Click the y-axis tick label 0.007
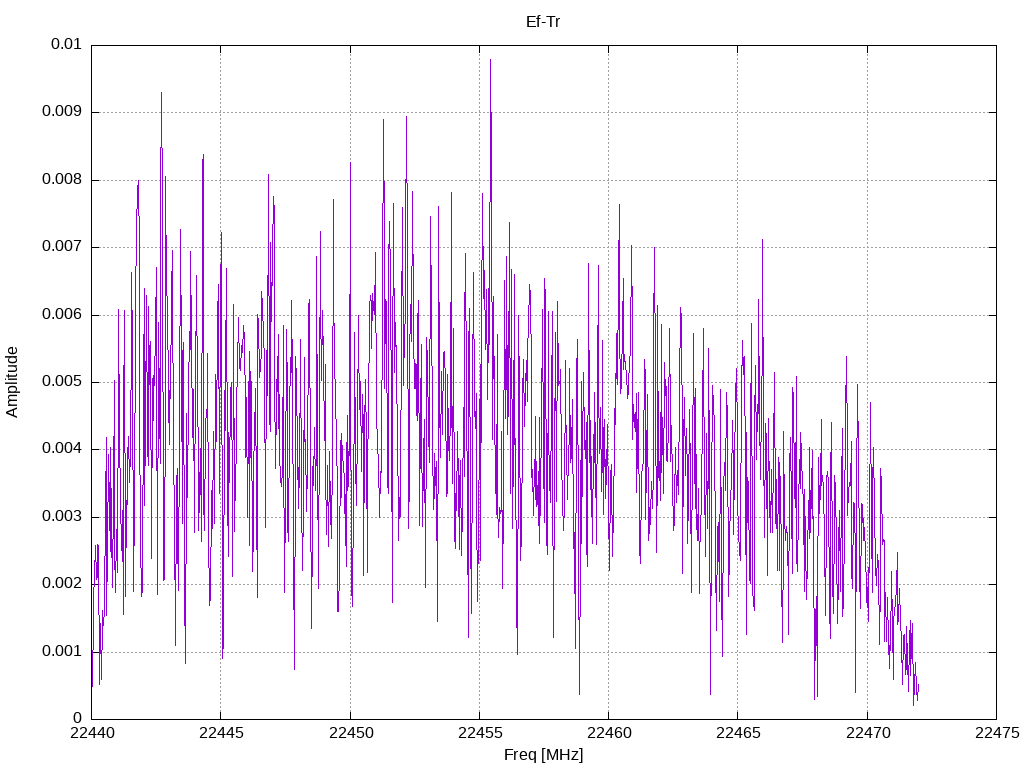 pyautogui.click(x=62, y=246)
